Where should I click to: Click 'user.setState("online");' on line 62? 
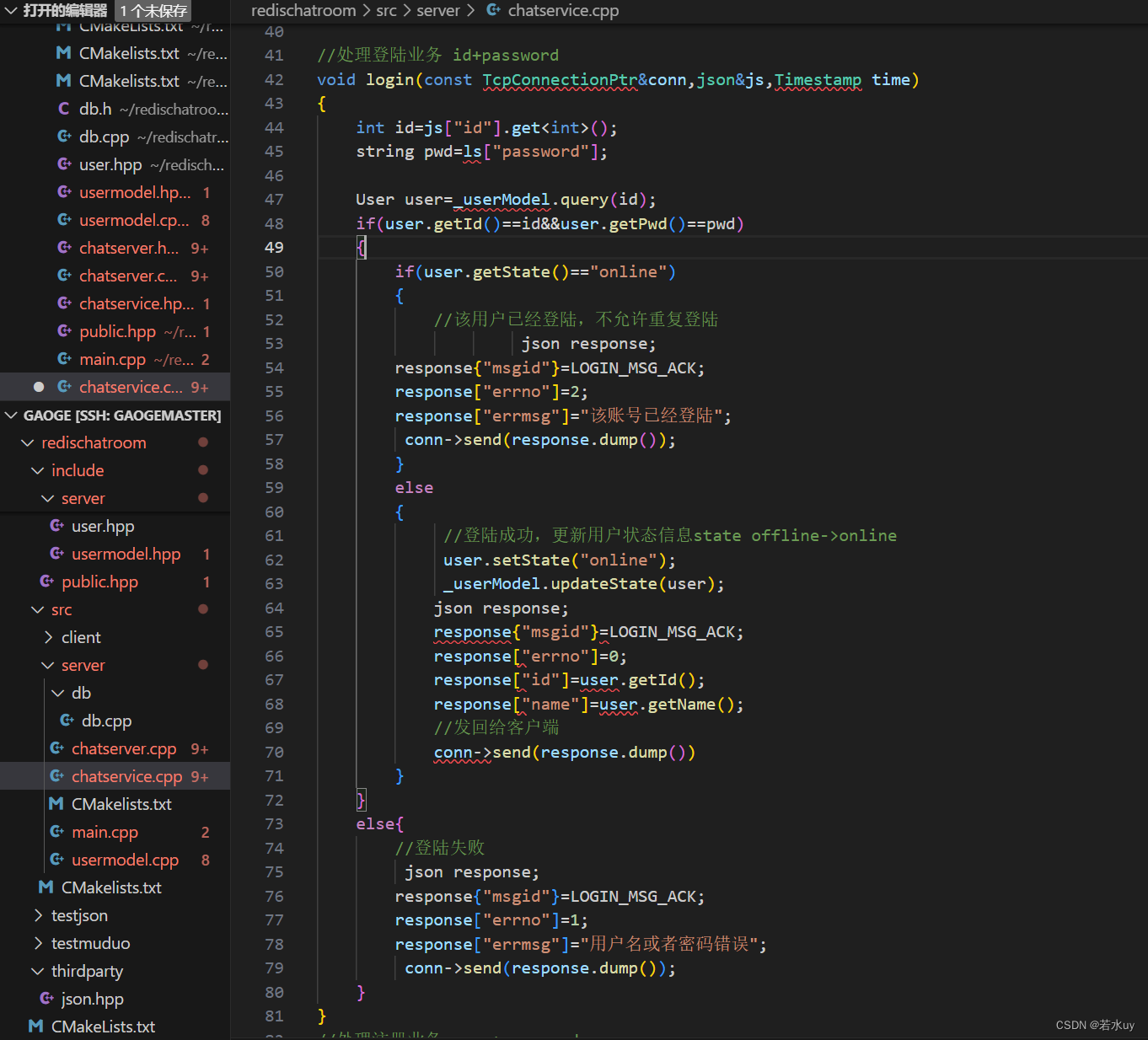[560, 560]
